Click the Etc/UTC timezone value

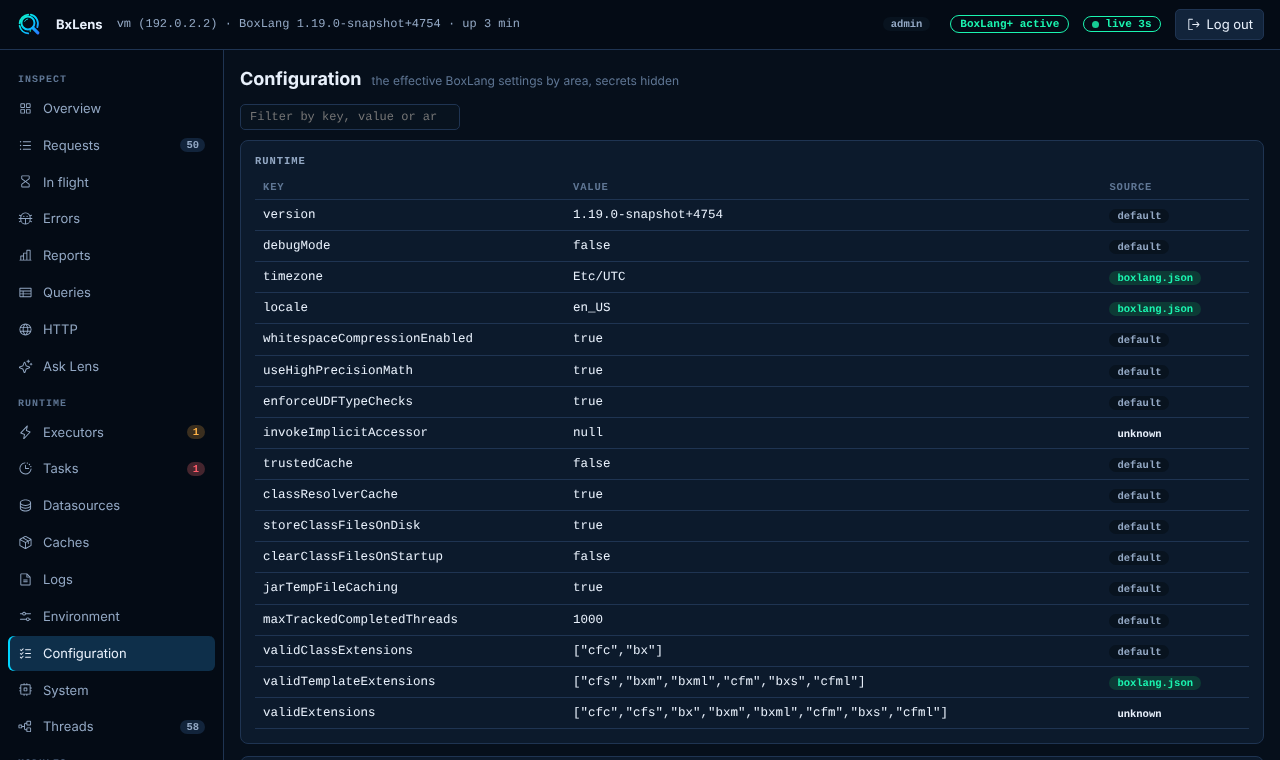(x=599, y=276)
